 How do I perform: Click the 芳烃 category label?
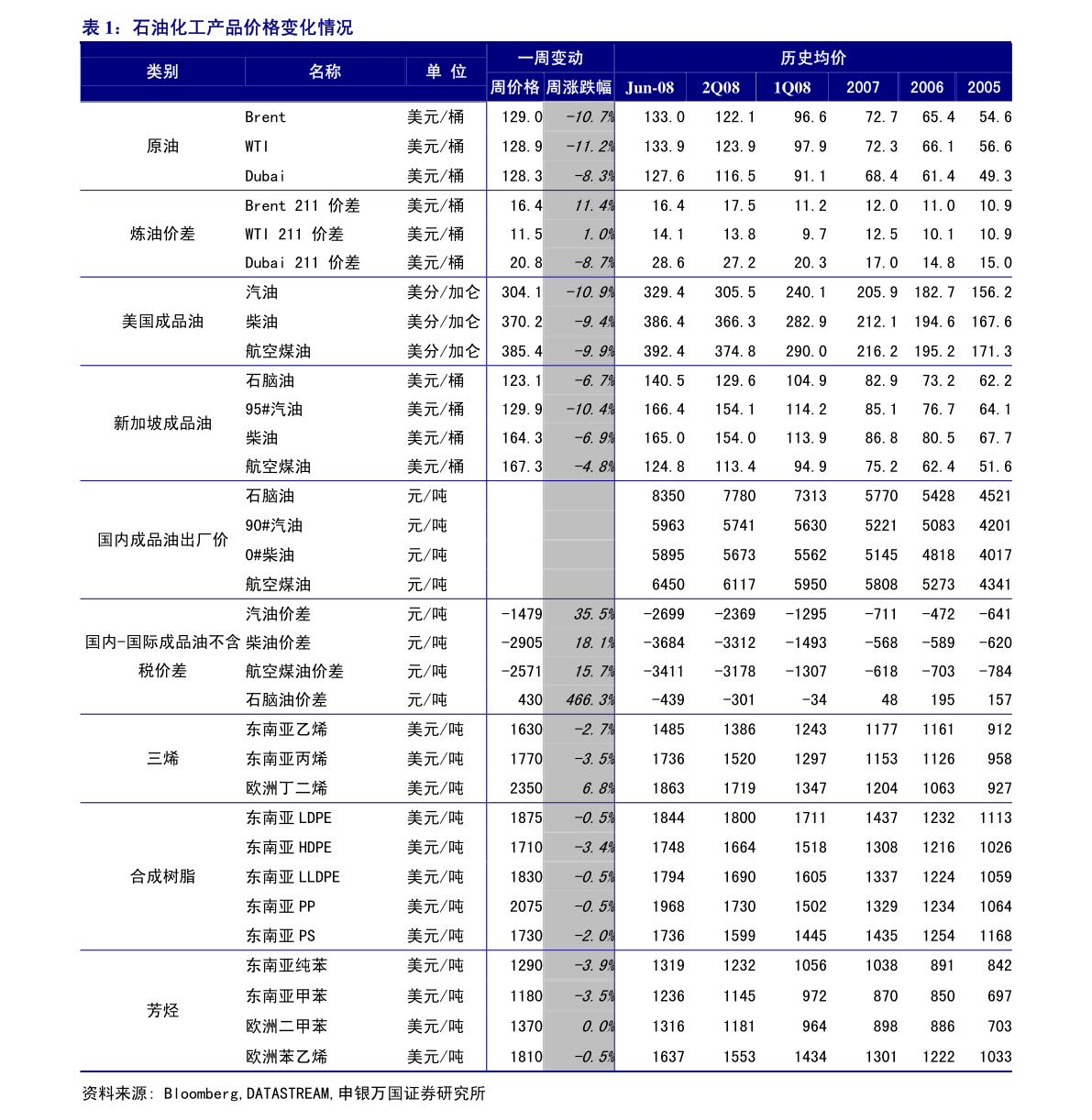pos(162,1010)
